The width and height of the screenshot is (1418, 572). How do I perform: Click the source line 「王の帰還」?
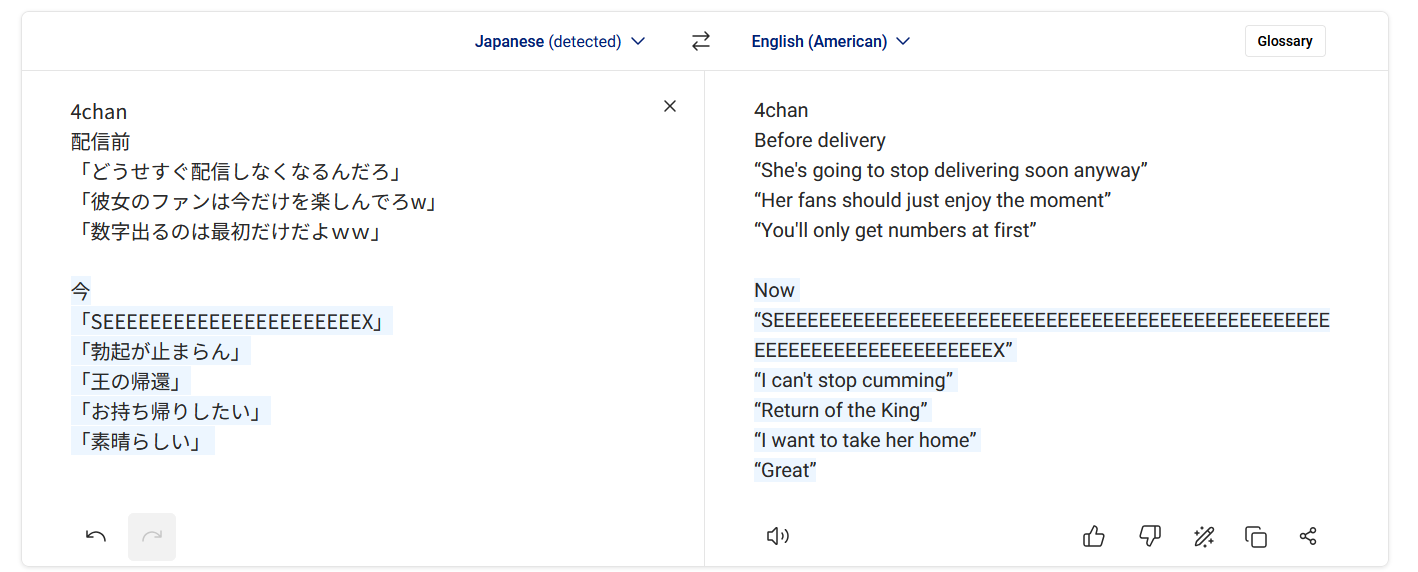130,381
